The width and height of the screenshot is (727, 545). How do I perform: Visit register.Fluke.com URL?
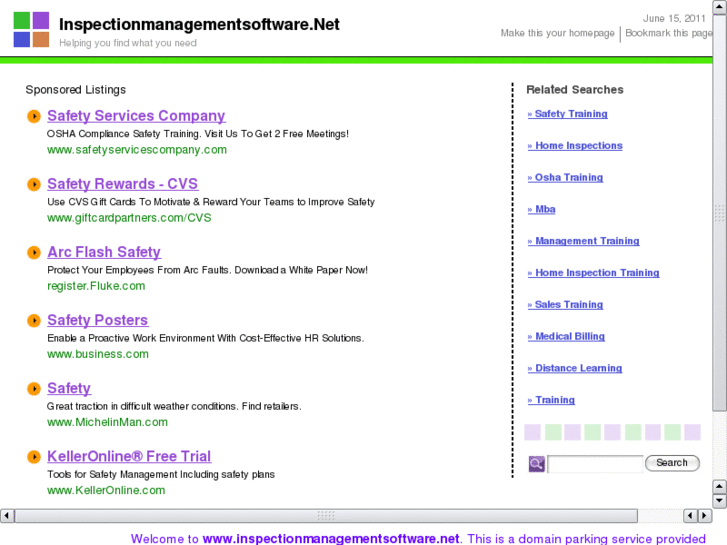click(96, 286)
